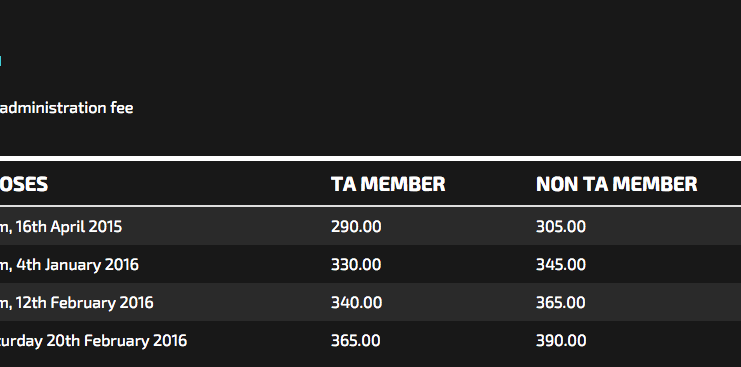Click the TA MEMBER column header

click(x=388, y=184)
